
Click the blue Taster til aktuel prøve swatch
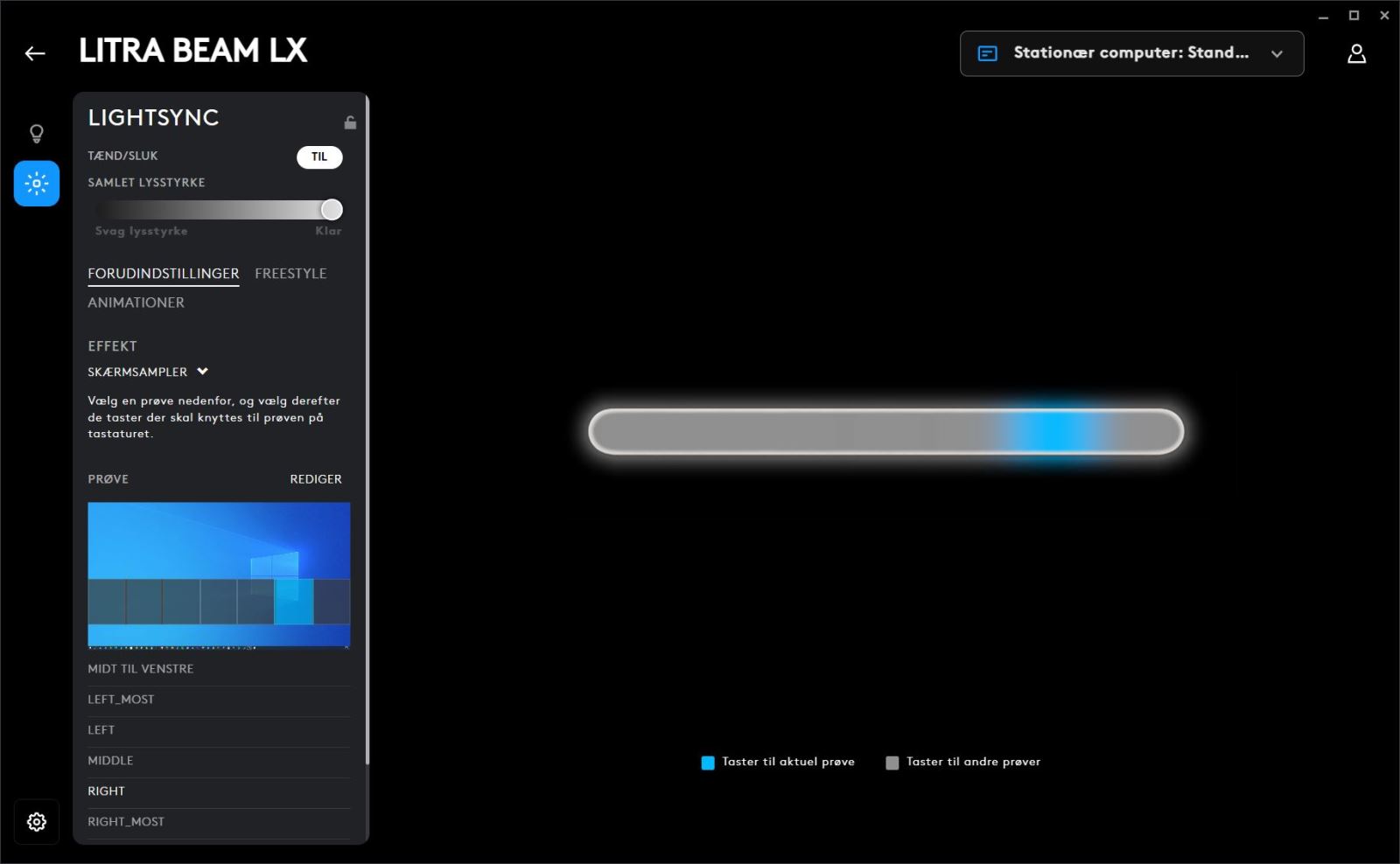tap(708, 763)
